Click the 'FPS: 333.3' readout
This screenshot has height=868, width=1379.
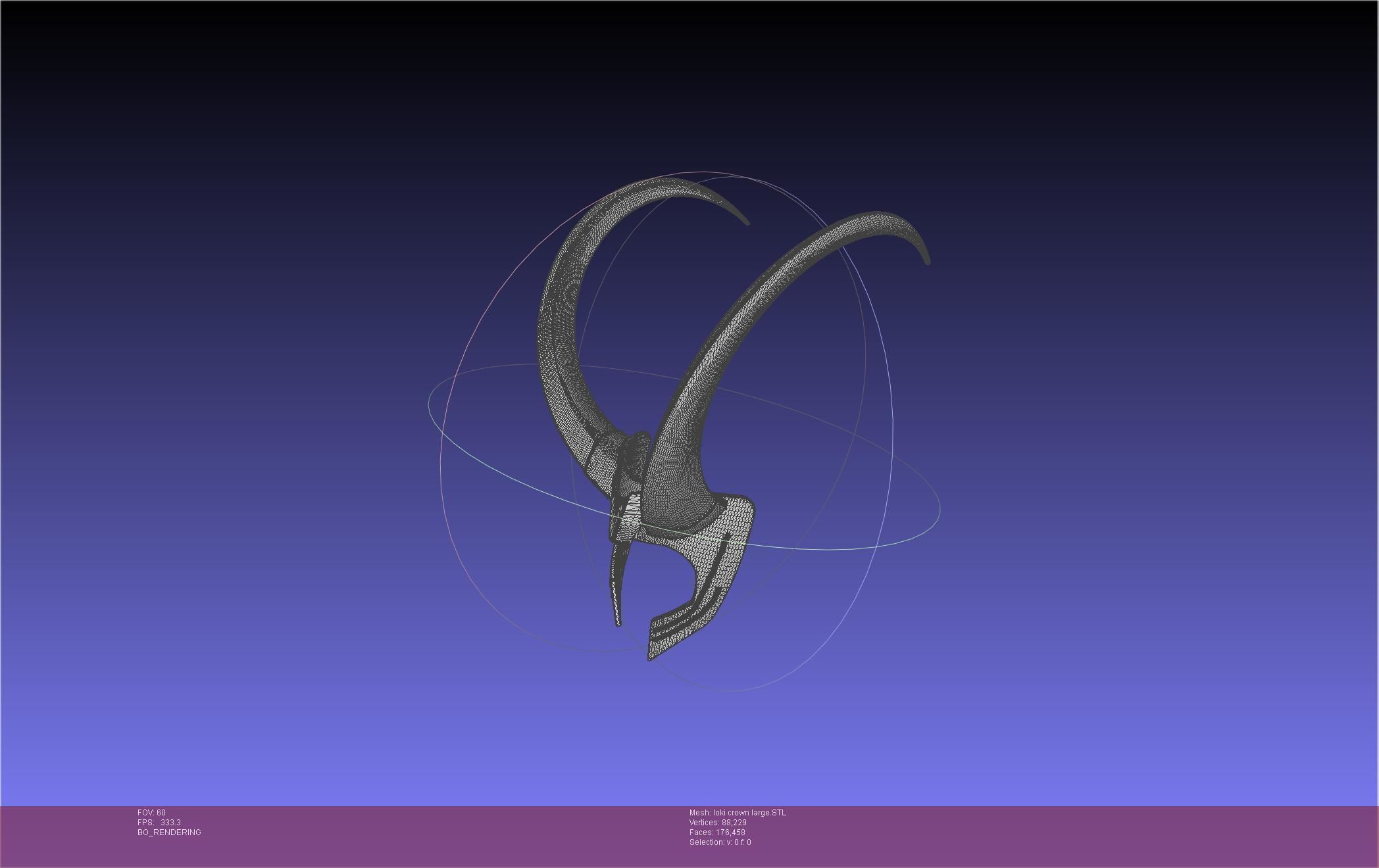[x=159, y=823]
